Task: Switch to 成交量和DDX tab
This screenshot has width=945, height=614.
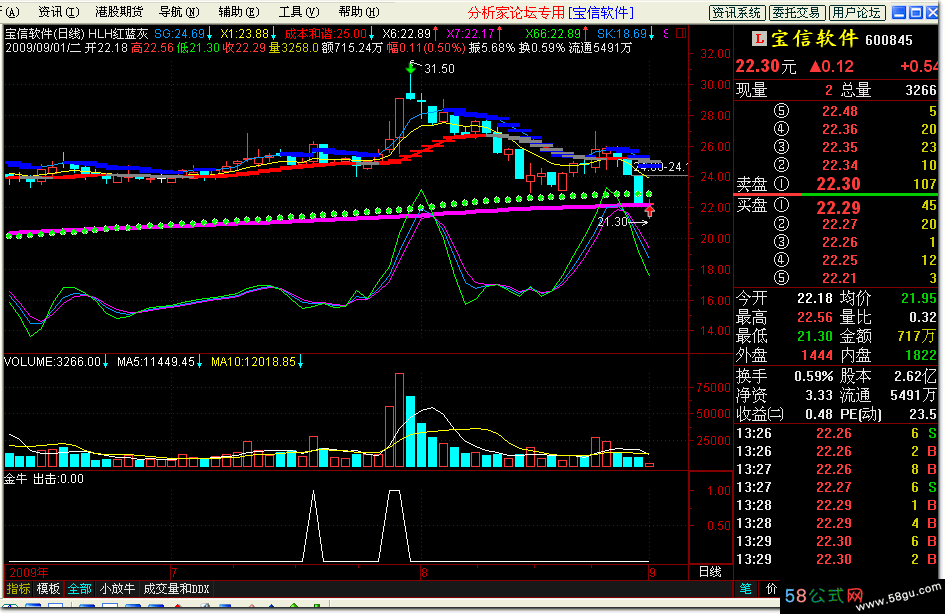Action: coord(177,589)
